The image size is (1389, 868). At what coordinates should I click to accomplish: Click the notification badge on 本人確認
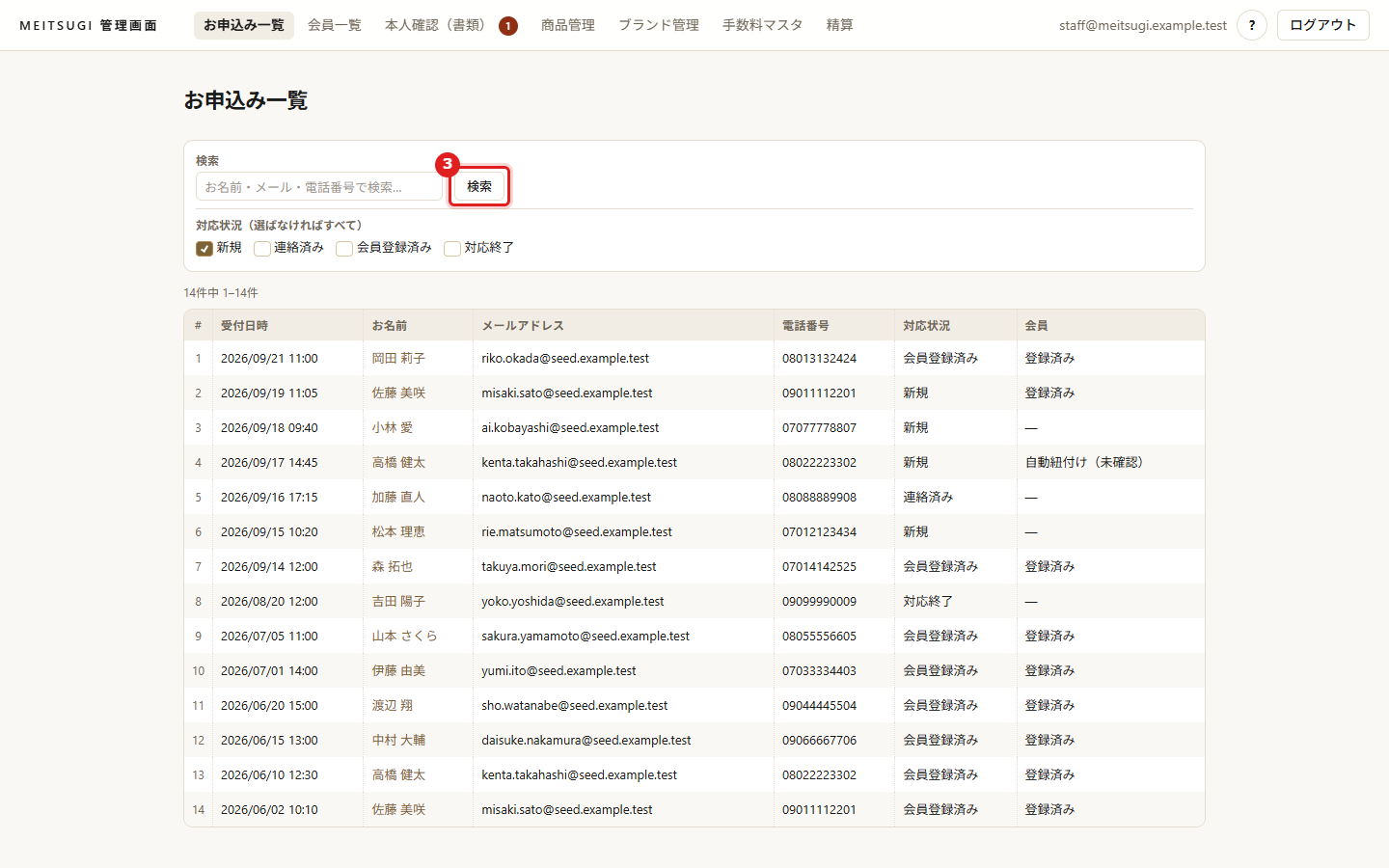(x=508, y=26)
